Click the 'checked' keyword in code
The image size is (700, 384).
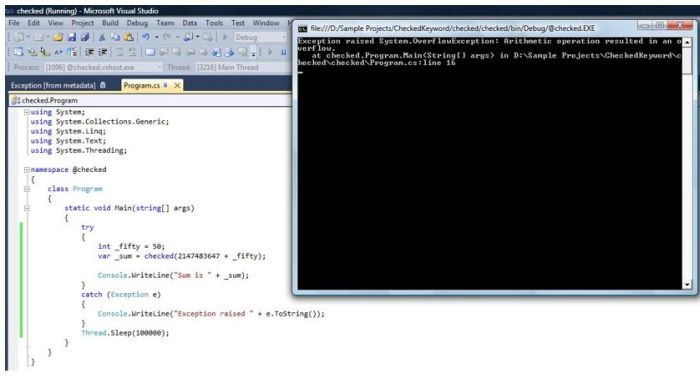click(159, 256)
